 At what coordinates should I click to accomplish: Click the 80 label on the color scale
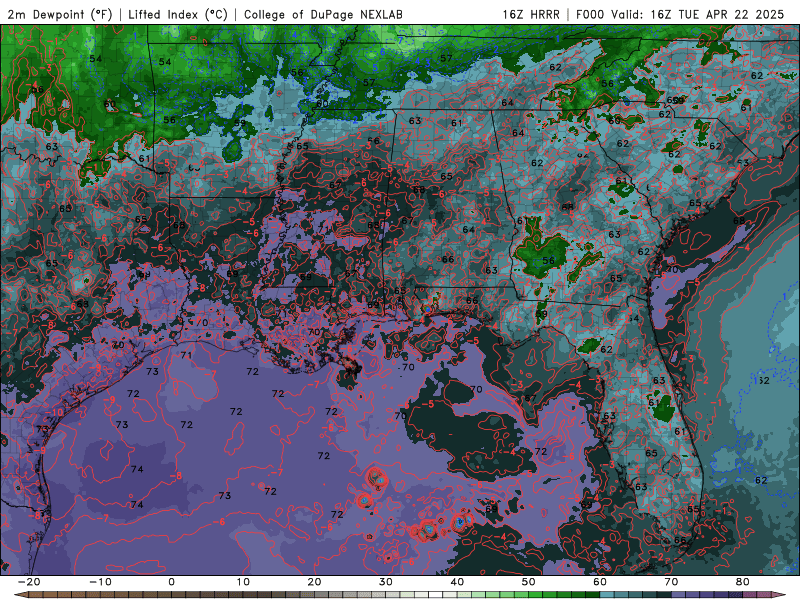tap(743, 582)
